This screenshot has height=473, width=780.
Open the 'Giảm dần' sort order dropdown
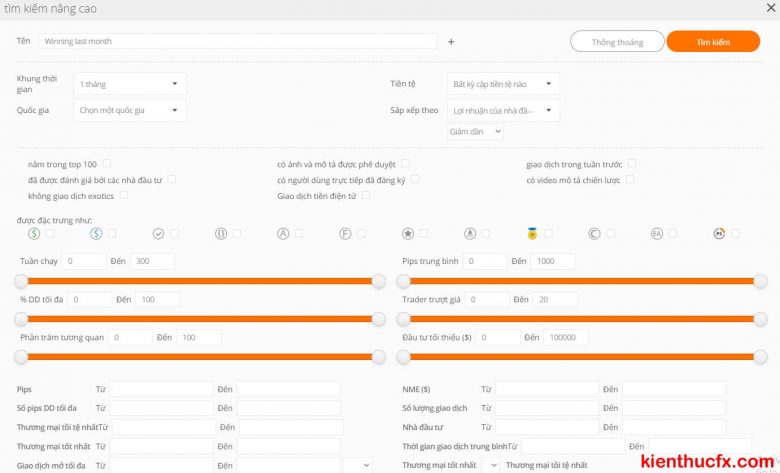coord(475,131)
